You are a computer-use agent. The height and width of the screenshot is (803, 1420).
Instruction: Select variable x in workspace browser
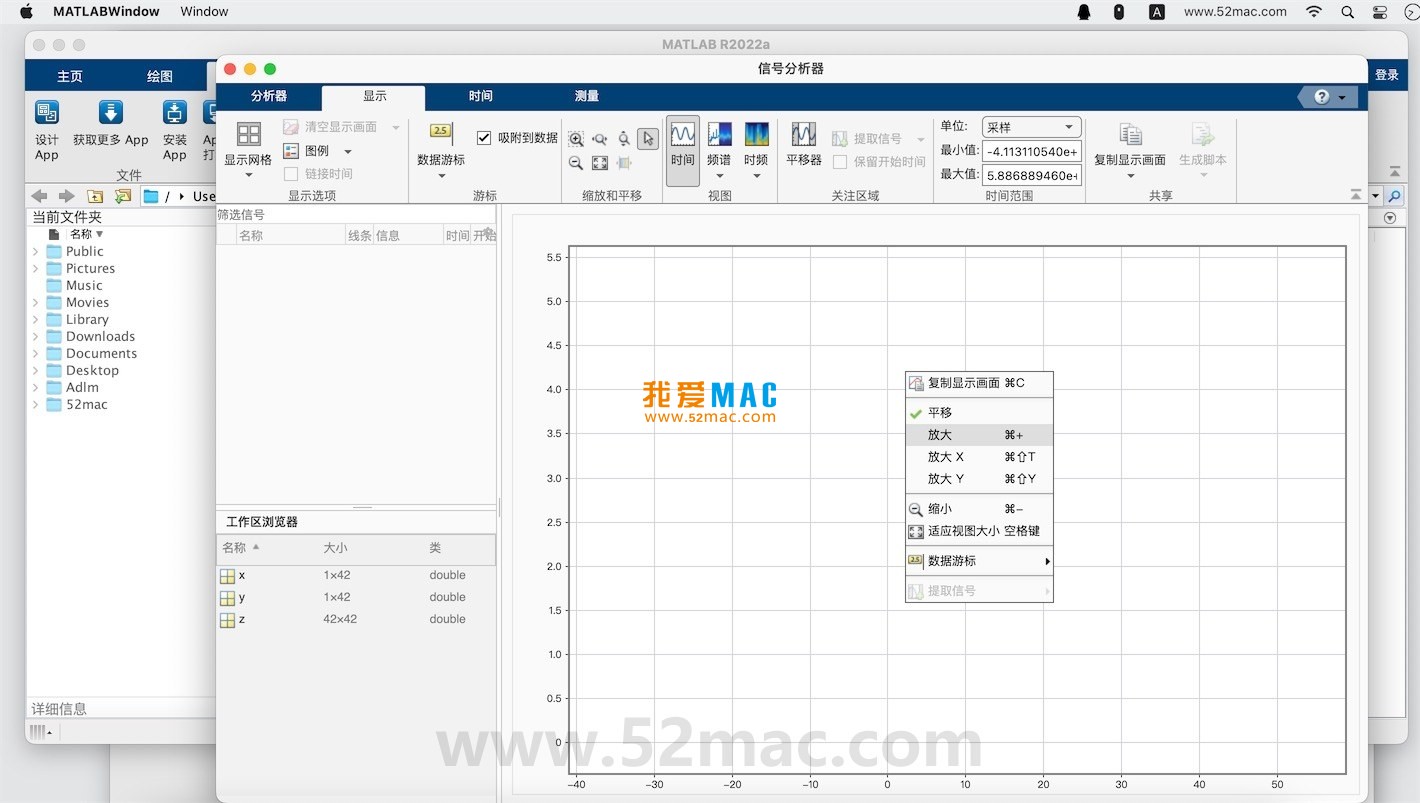pos(356,575)
